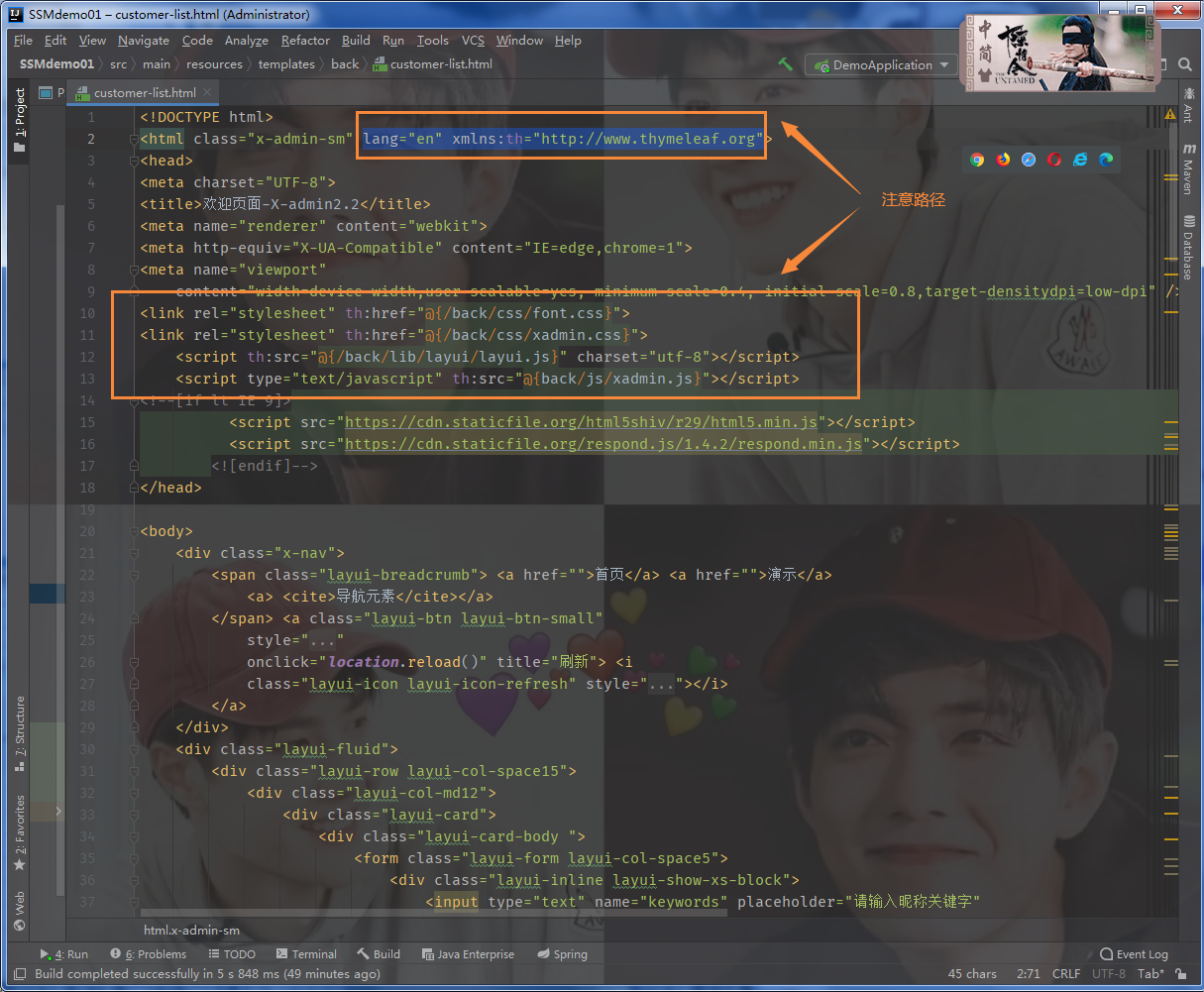
Task: Change Tab* indent settings
Action: (x=1150, y=974)
